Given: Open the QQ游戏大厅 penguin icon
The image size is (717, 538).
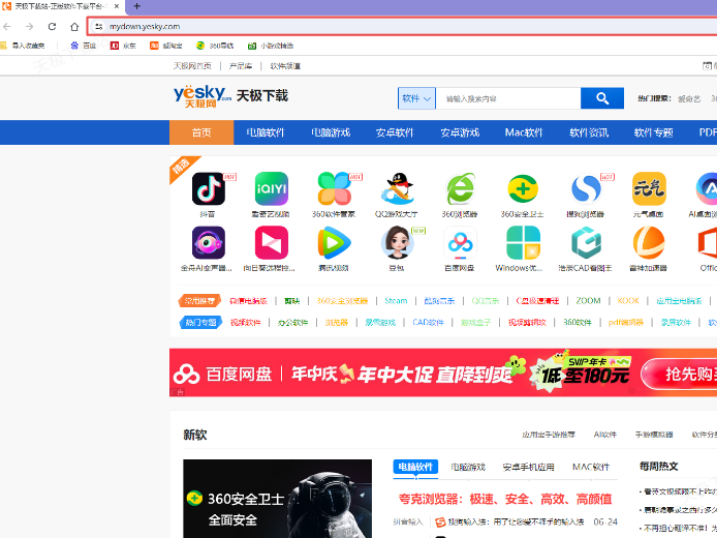Looking at the screenshot, I should (397, 188).
